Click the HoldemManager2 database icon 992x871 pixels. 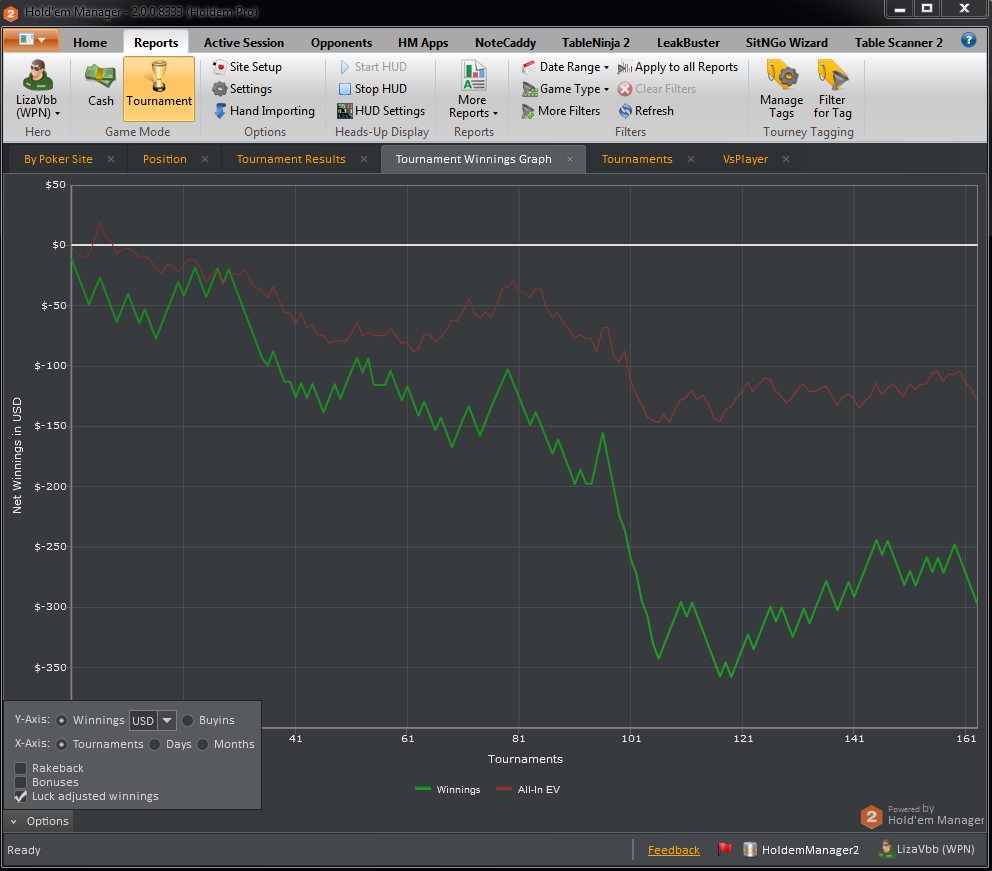[x=750, y=849]
